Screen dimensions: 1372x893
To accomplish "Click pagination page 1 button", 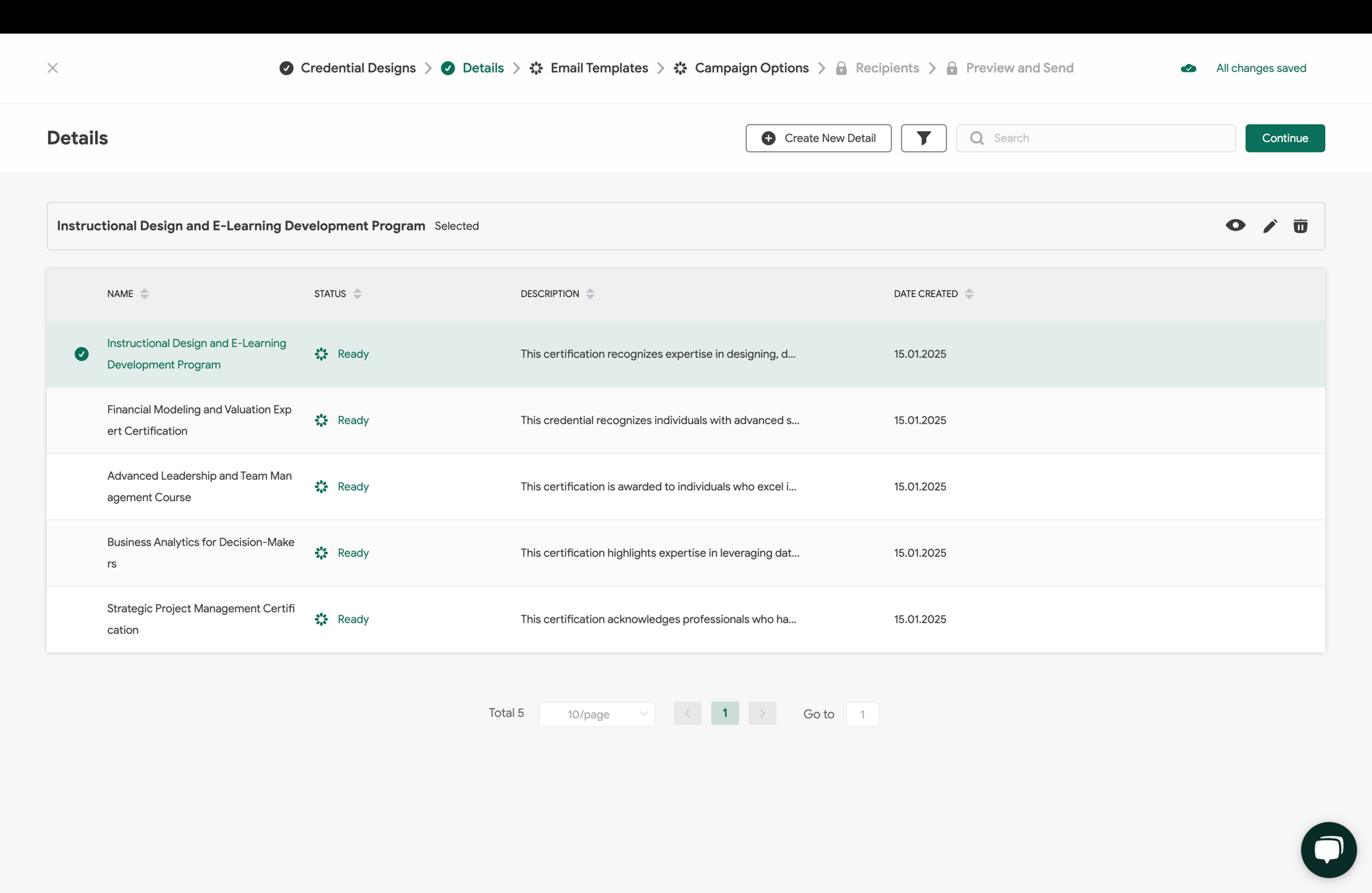I will click(x=724, y=713).
